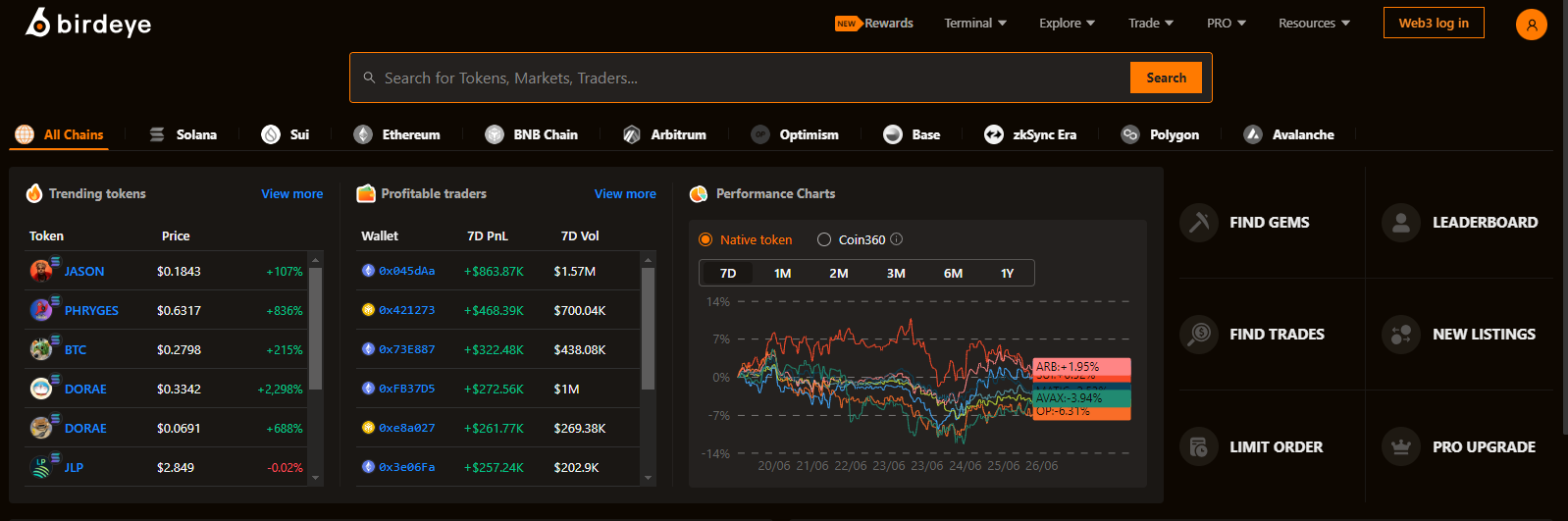Click the BNB Chain icon

[495, 134]
